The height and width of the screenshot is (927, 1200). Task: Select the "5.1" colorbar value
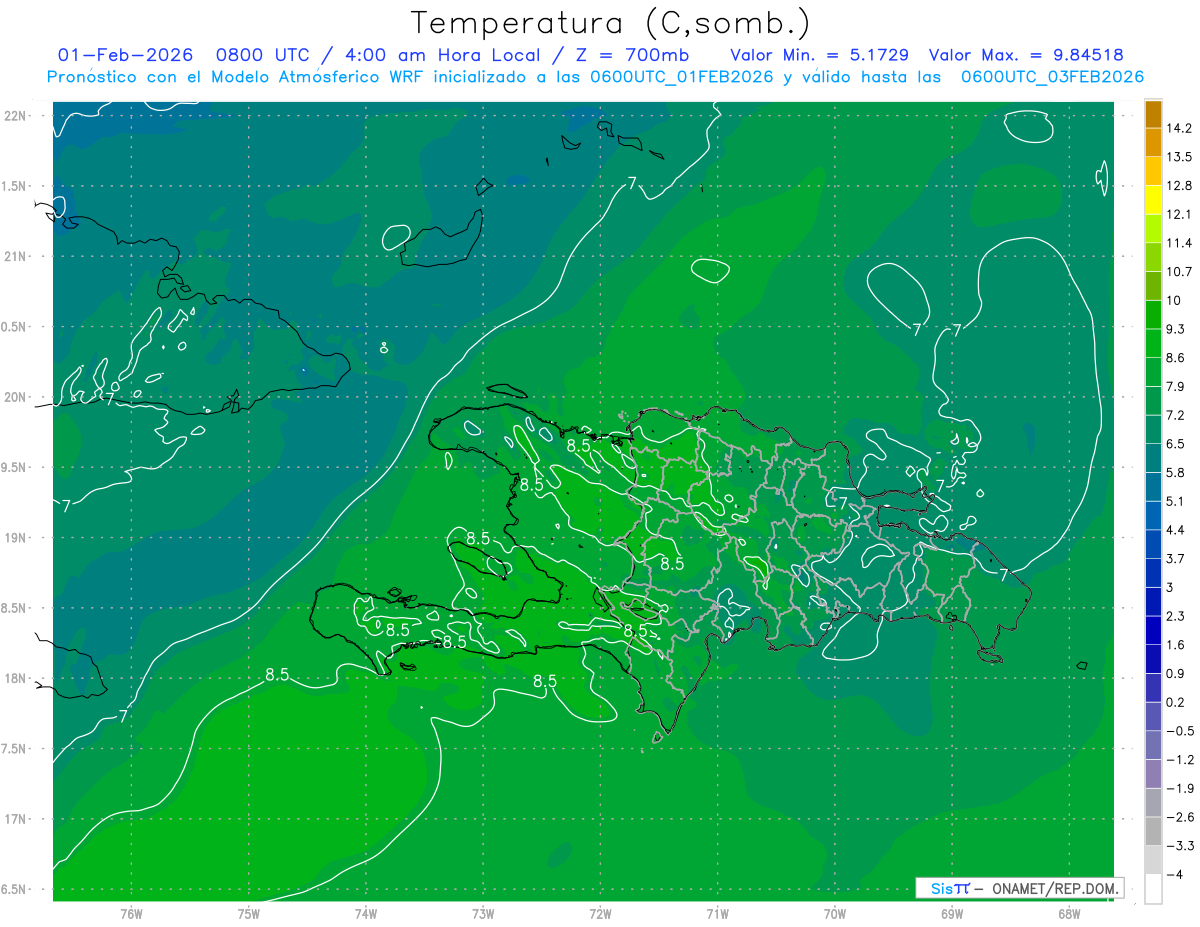(x=1175, y=501)
